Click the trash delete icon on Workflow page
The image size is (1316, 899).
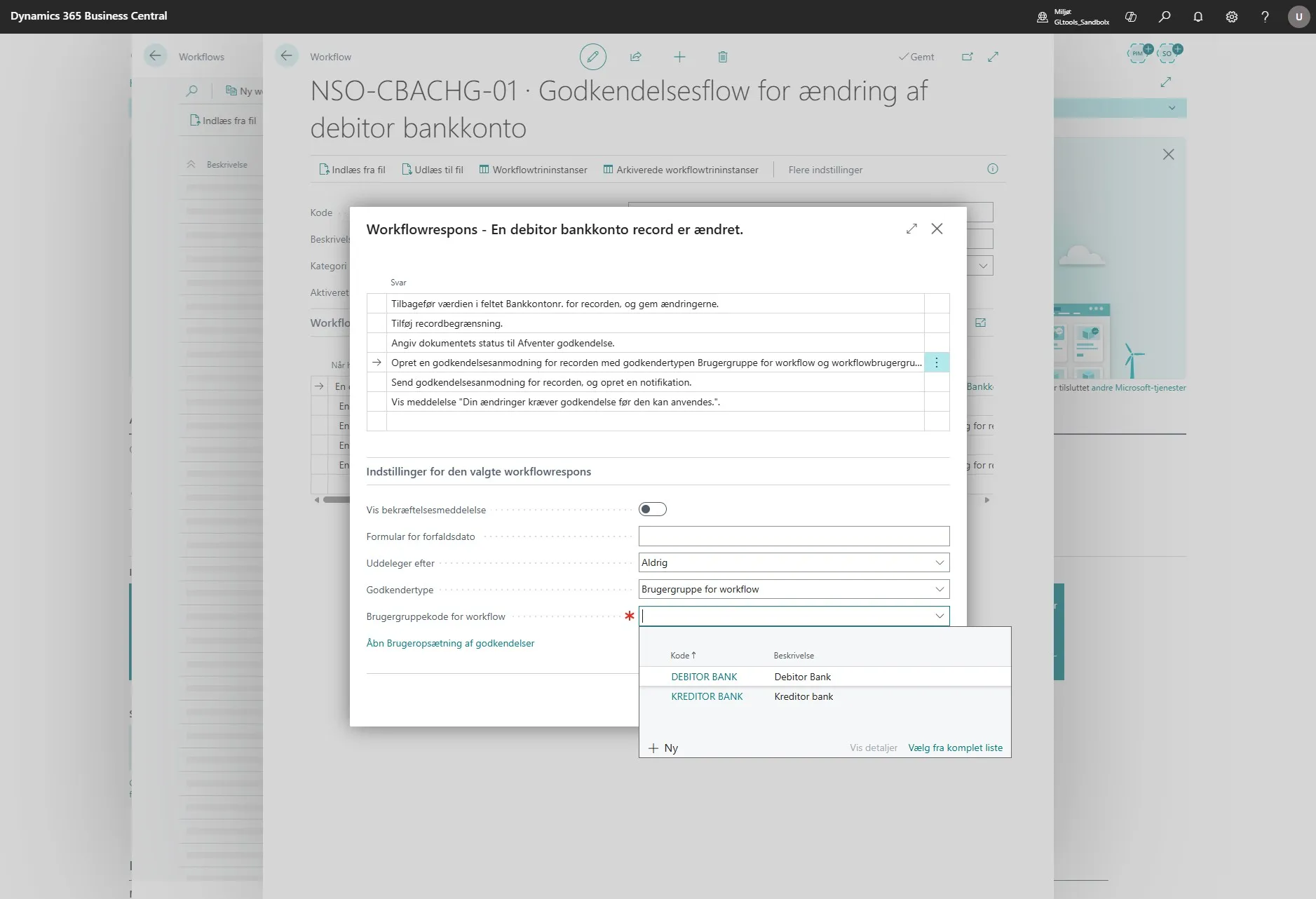point(723,57)
